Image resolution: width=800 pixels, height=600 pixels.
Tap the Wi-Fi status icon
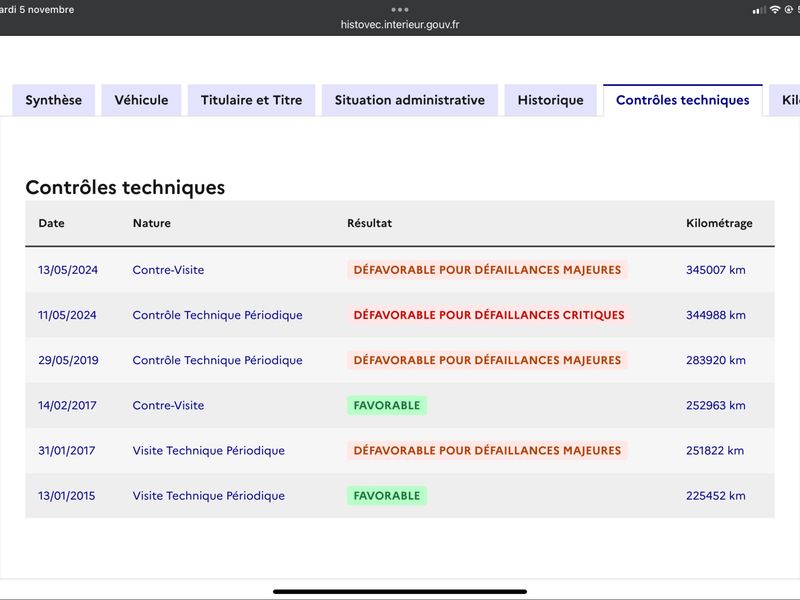click(775, 10)
